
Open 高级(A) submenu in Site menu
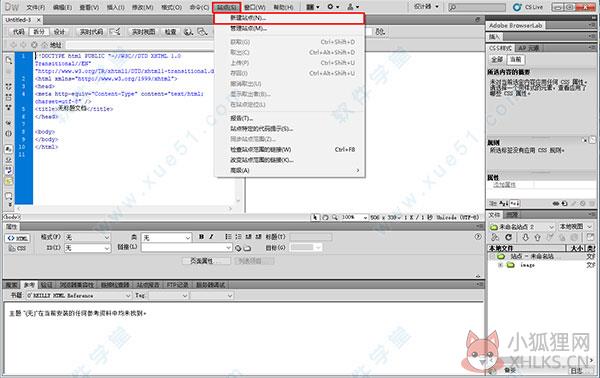coord(290,170)
